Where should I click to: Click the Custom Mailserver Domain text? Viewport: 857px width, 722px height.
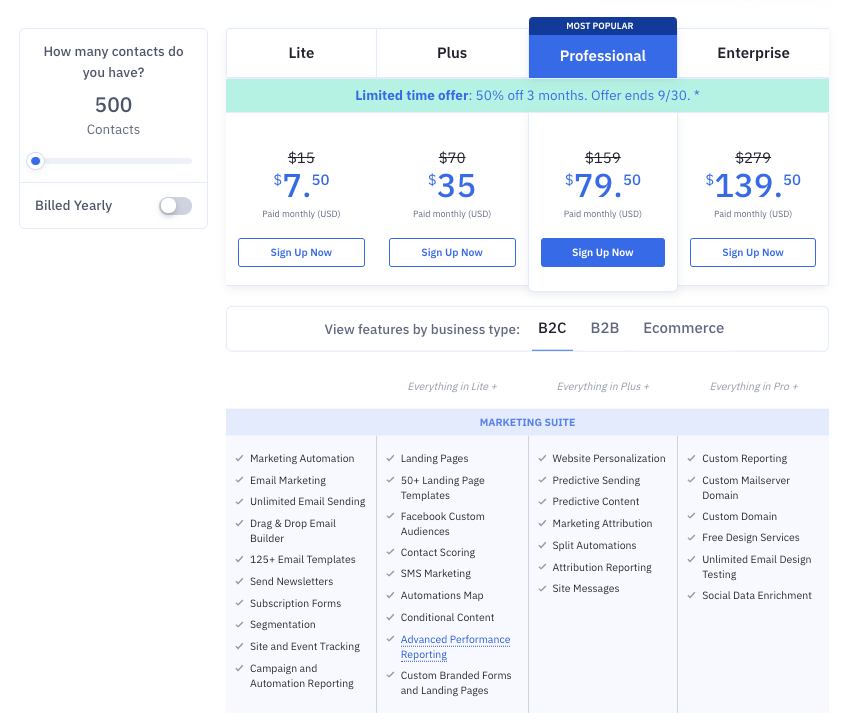[746, 488]
